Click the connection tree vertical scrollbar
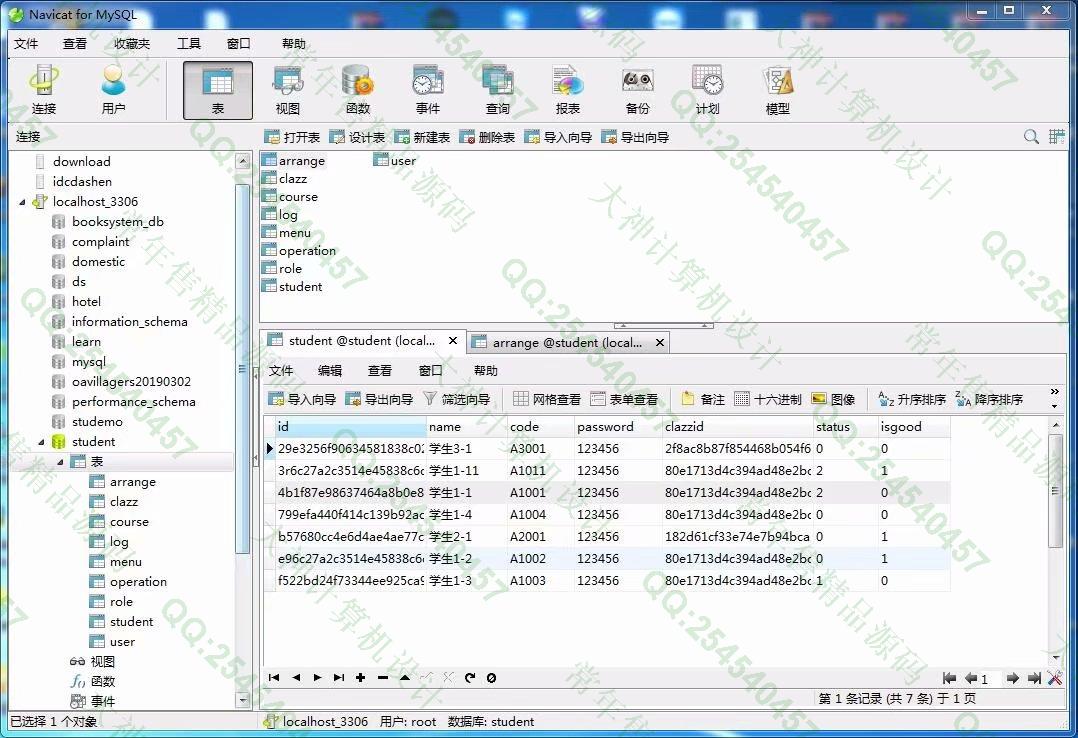Viewport: 1078px width, 738px height. (242, 368)
